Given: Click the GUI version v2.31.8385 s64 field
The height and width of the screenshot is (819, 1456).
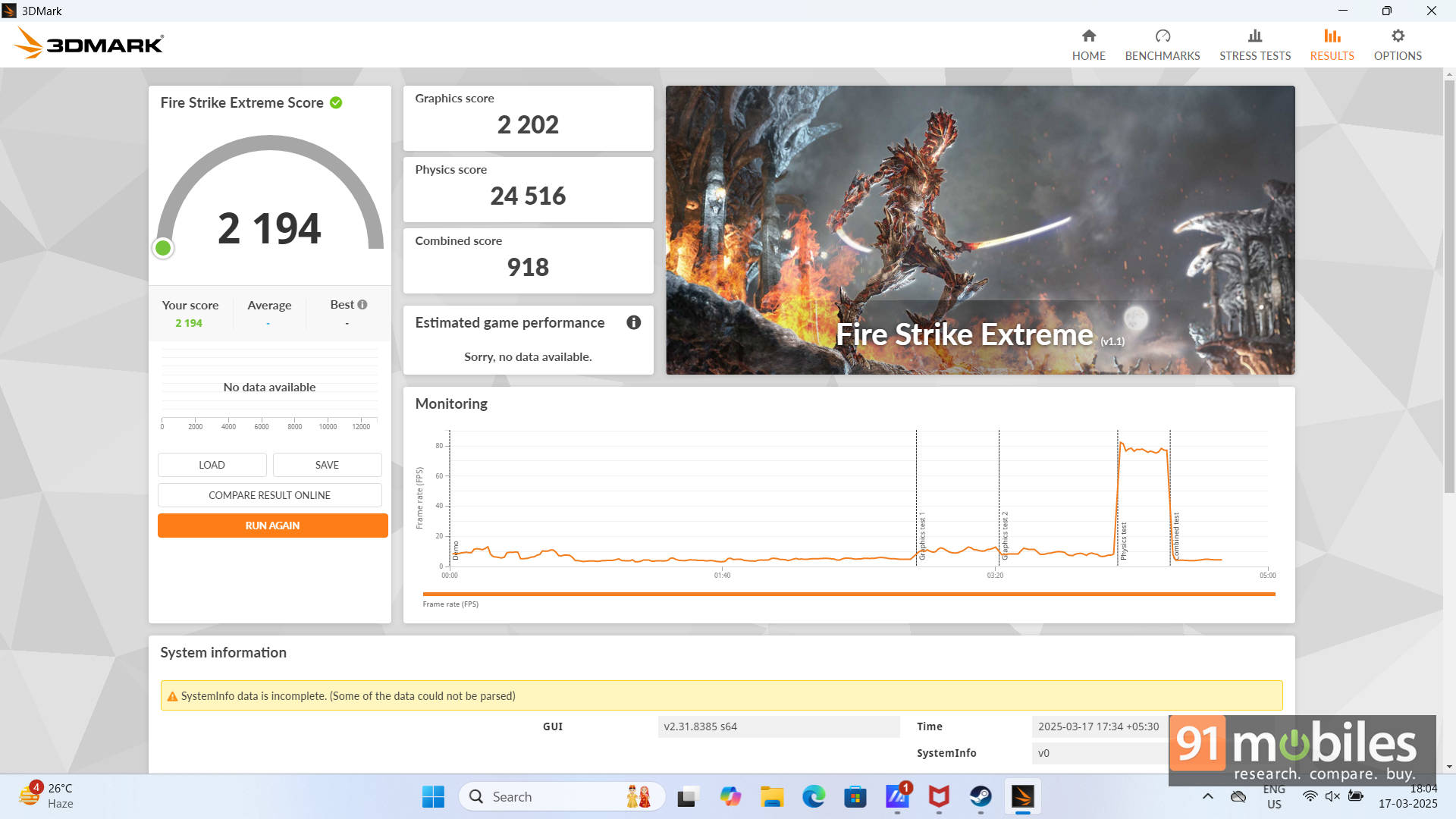Looking at the screenshot, I should pos(778,726).
